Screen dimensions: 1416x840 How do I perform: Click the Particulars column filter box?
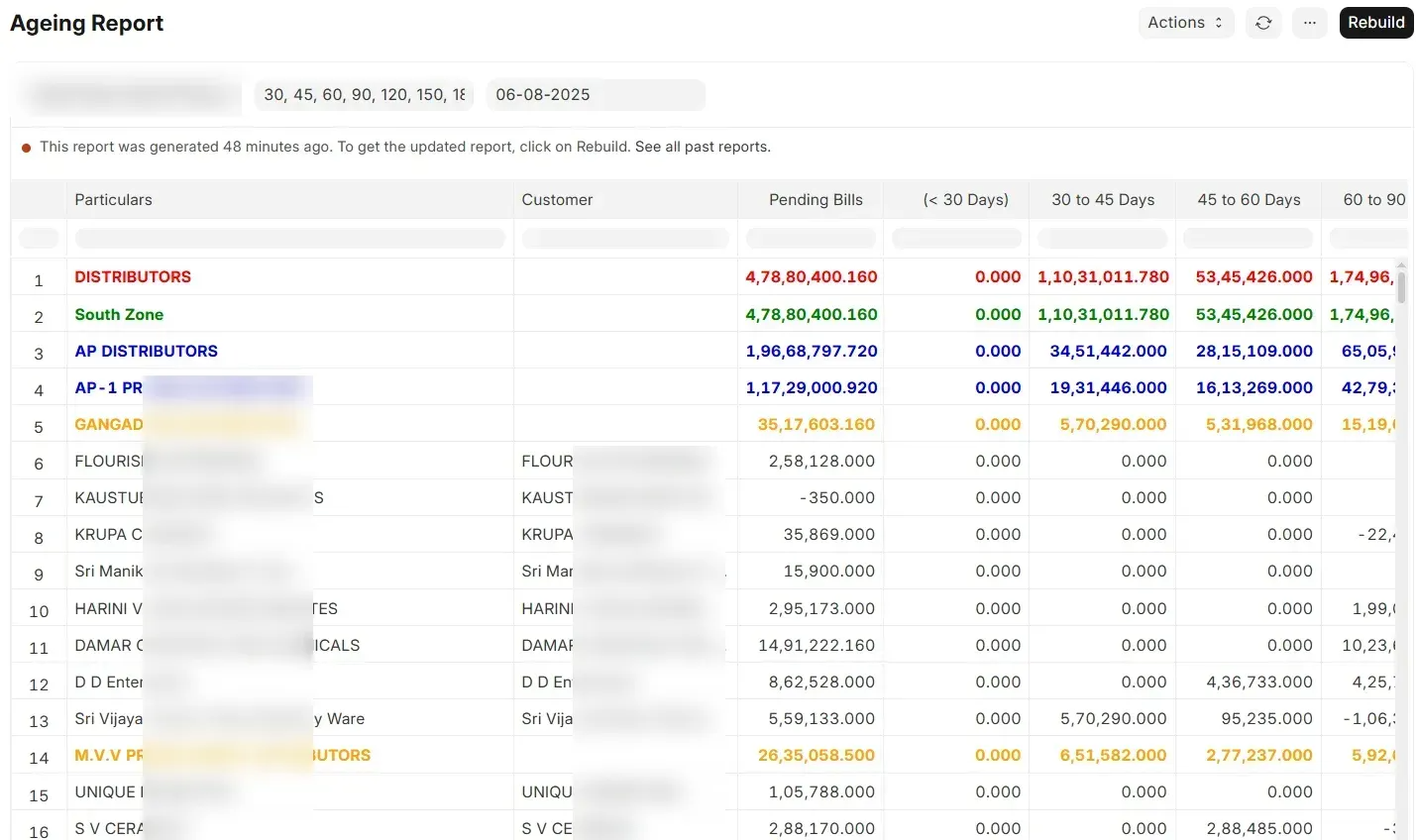pos(289,238)
